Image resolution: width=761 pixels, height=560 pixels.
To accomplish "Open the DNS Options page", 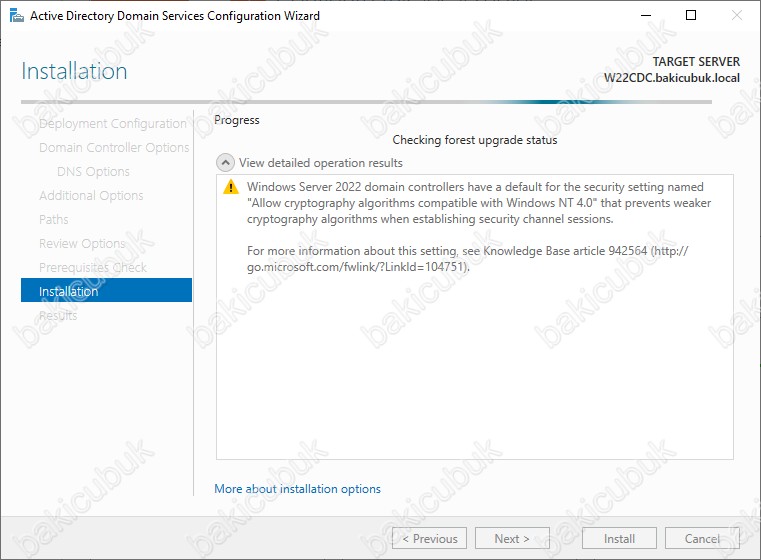I will pos(93,172).
